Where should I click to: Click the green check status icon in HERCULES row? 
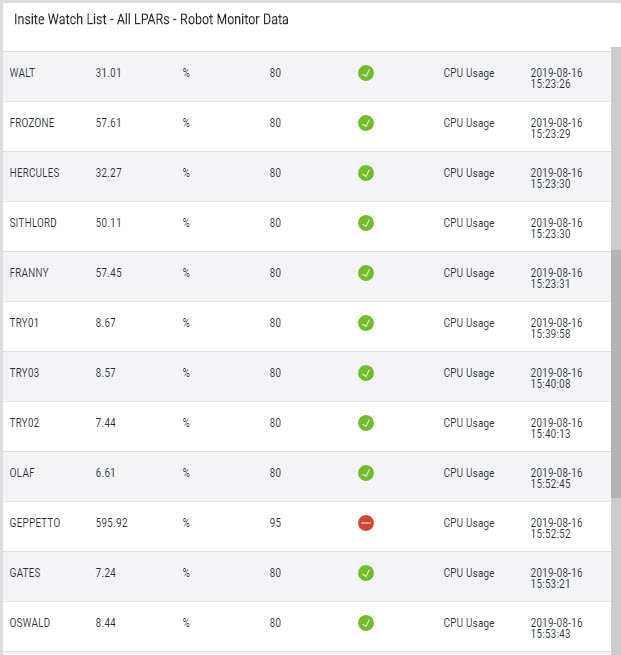[366, 173]
